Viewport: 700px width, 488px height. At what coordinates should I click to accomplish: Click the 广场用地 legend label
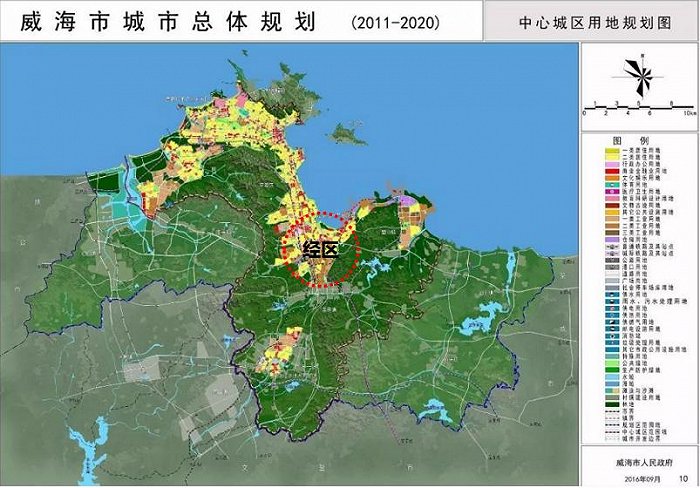pyautogui.click(x=635, y=280)
